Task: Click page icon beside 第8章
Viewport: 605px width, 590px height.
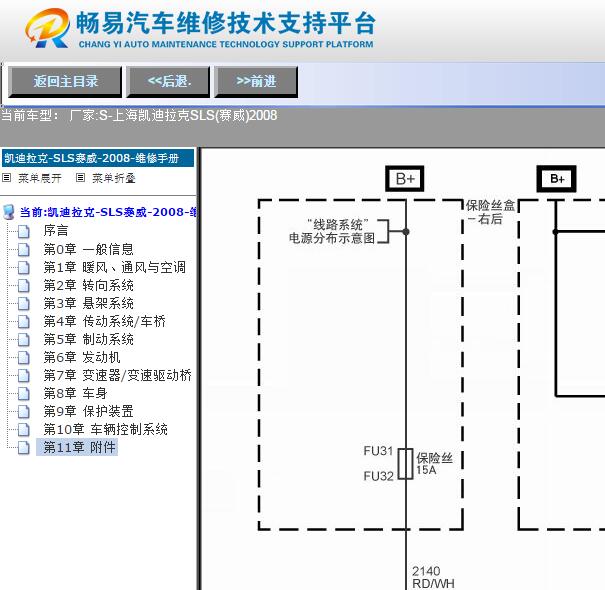Action: [24, 394]
